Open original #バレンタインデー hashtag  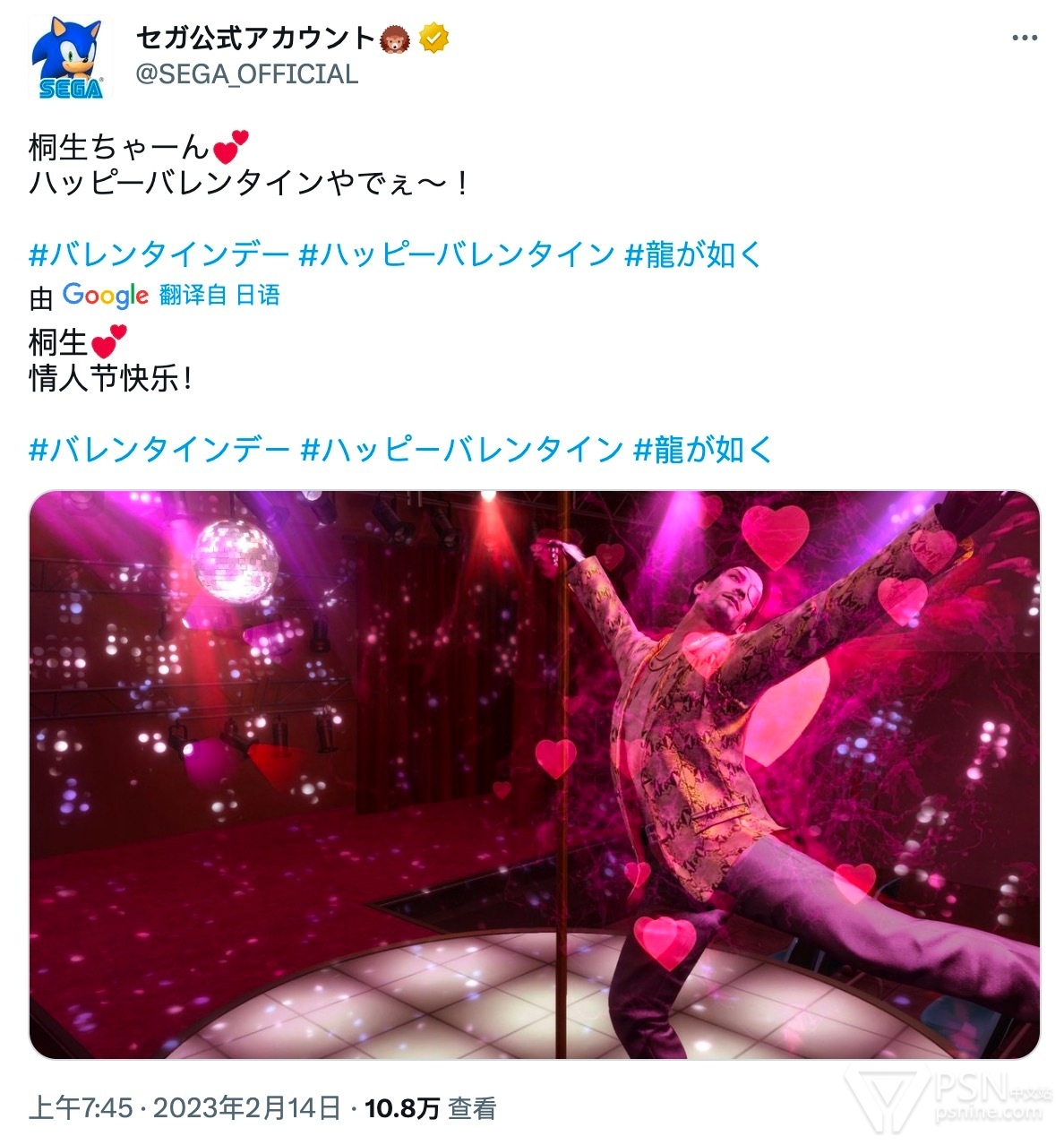(x=159, y=255)
